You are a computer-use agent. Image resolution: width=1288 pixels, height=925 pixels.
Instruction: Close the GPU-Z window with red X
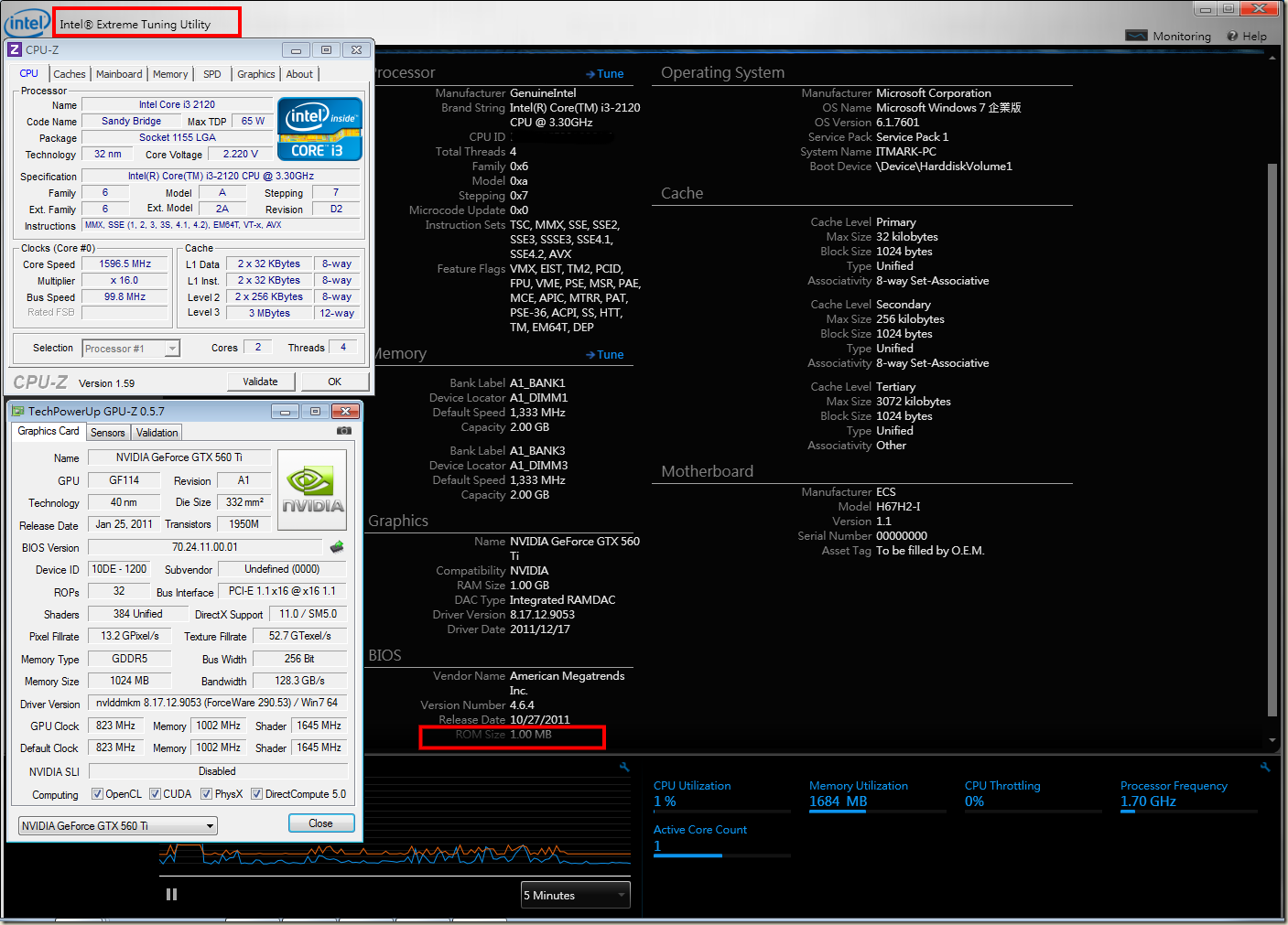pyautogui.click(x=345, y=412)
